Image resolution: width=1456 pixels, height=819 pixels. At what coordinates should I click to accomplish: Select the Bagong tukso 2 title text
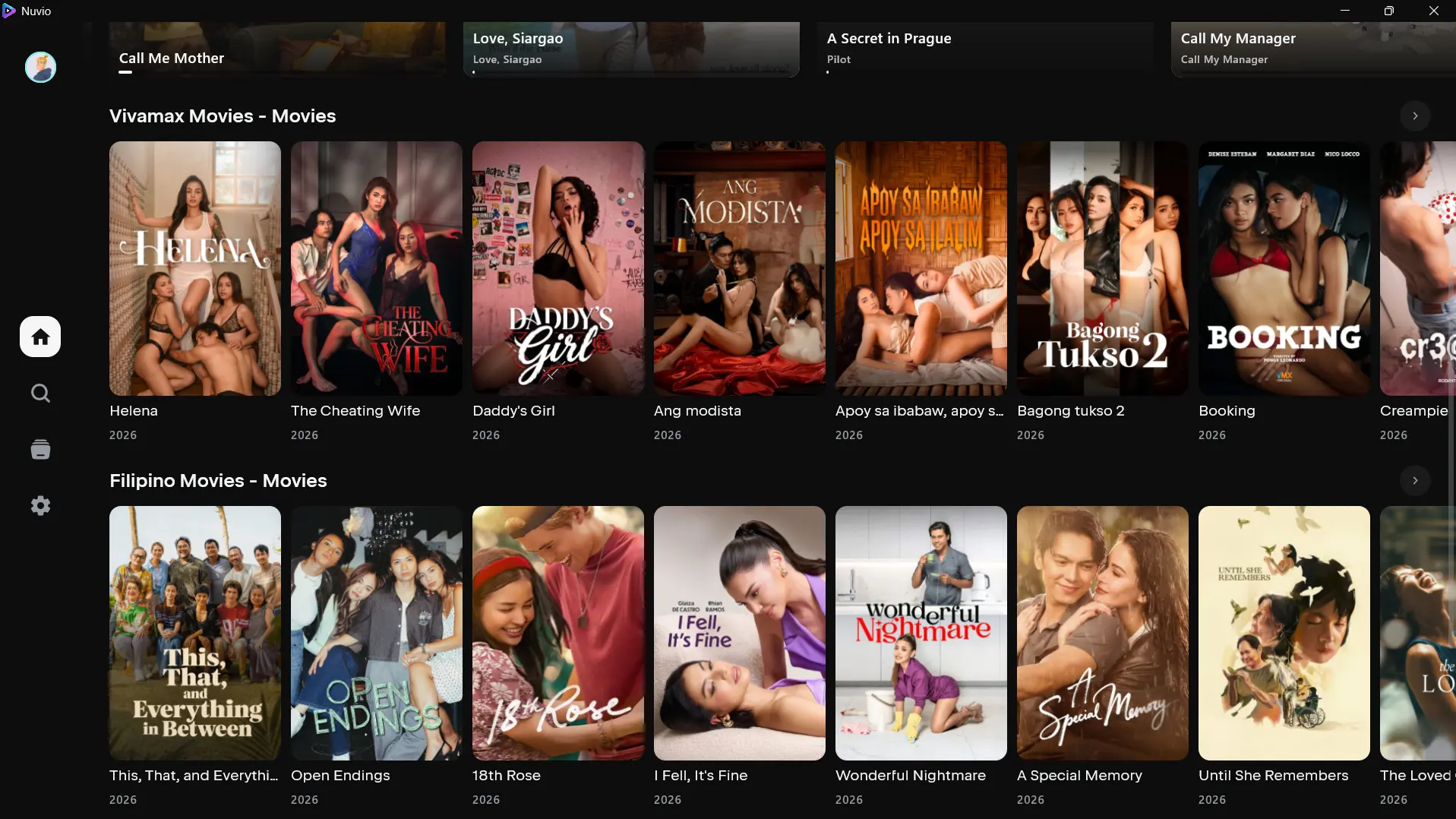click(1071, 411)
